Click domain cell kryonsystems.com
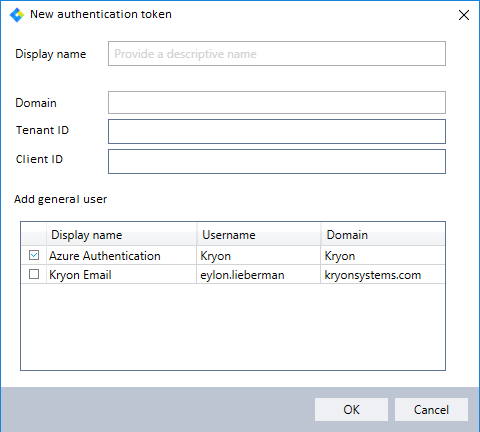 click(x=373, y=275)
